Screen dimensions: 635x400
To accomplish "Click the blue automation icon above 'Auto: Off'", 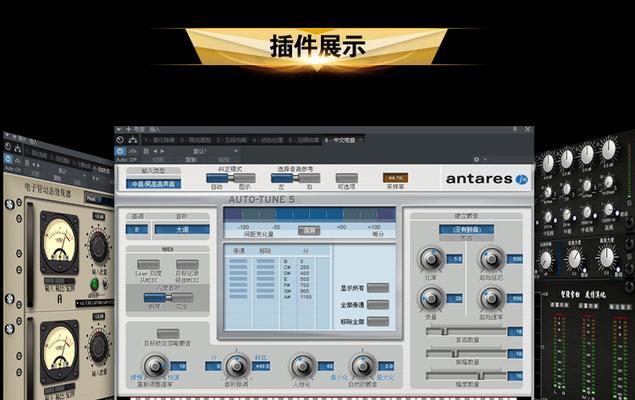I will tap(120, 151).
